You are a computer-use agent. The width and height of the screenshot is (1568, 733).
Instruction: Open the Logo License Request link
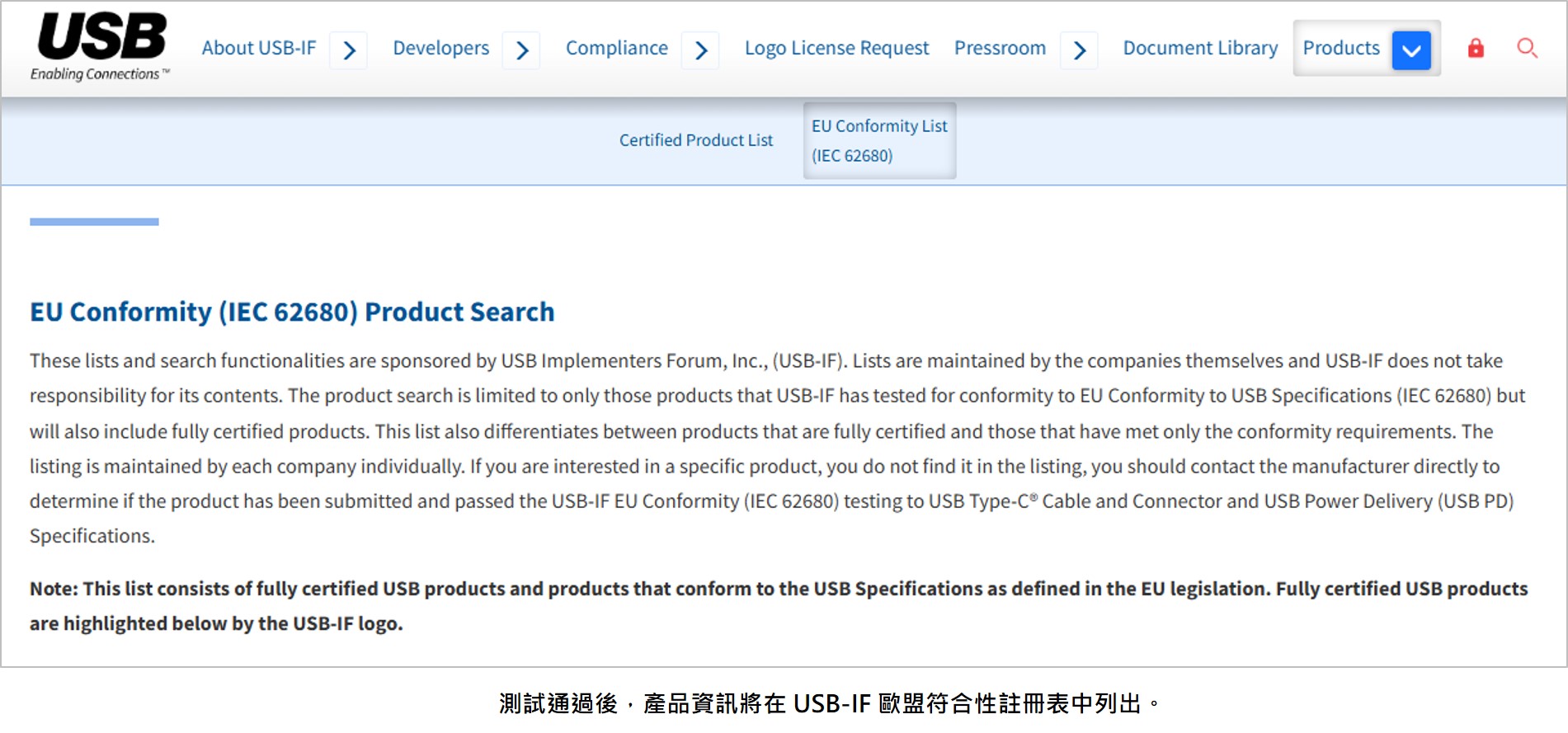point(836,48)
